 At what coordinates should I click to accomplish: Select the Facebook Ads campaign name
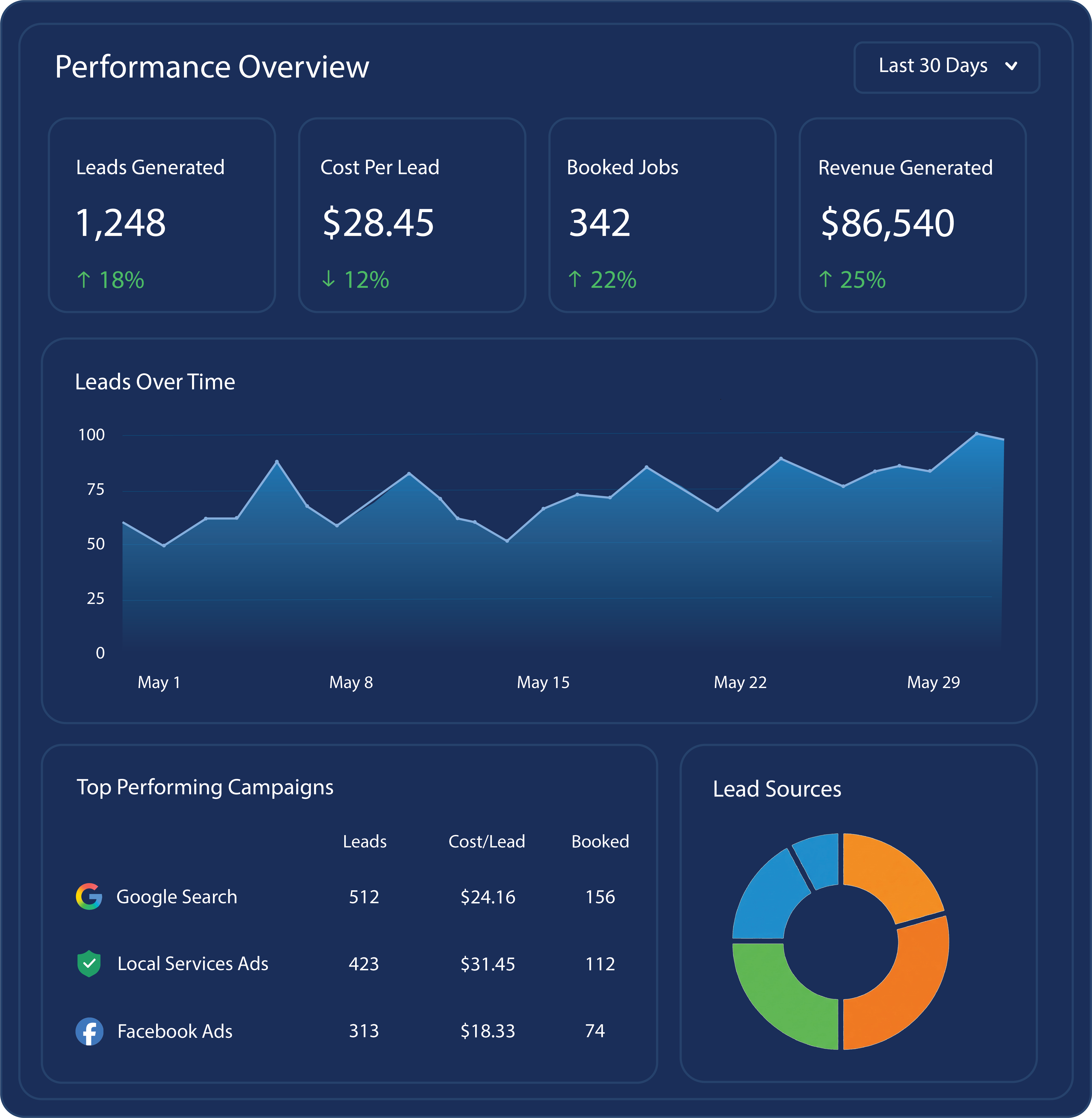(175, 1031)
